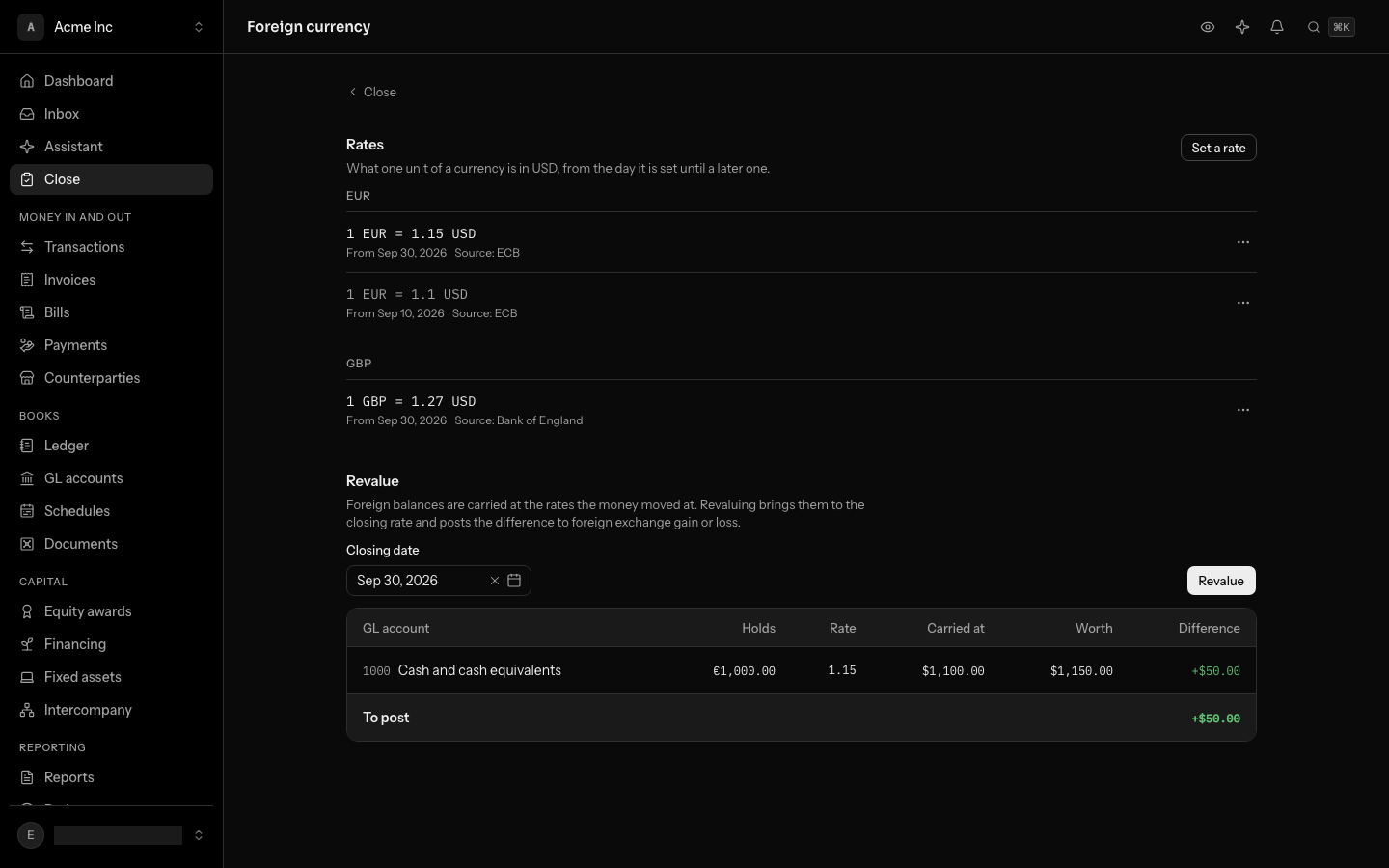
Task: Open Equity awards in sidebar
Action: click(111, 611)
